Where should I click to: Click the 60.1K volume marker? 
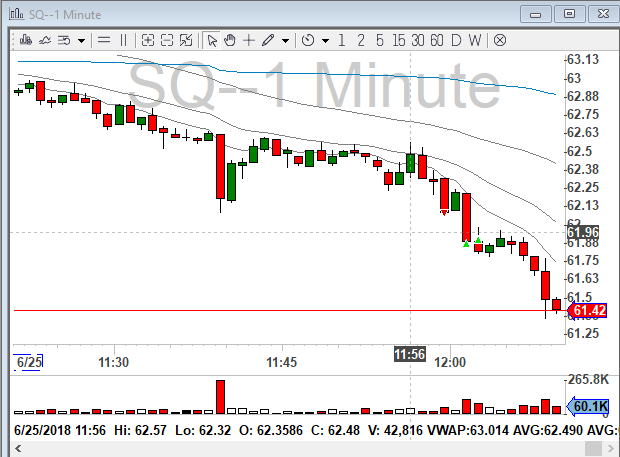click(588, 406)
